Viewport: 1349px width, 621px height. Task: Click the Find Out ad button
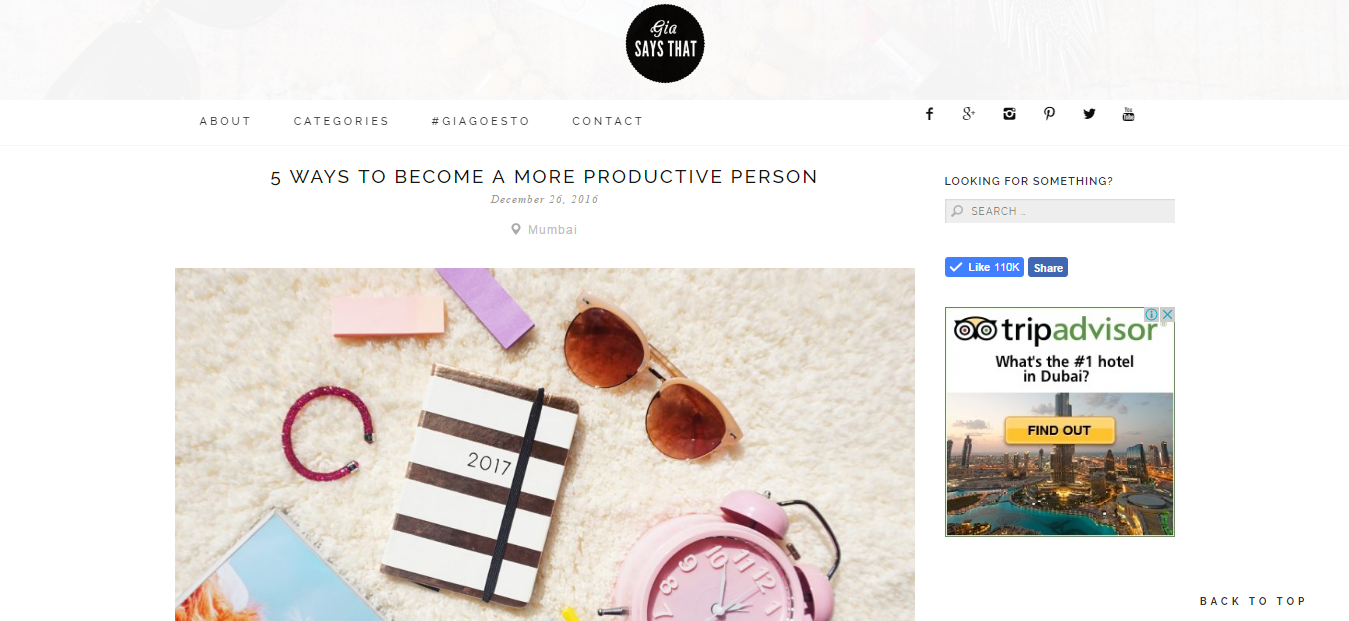coord(1060,430)
